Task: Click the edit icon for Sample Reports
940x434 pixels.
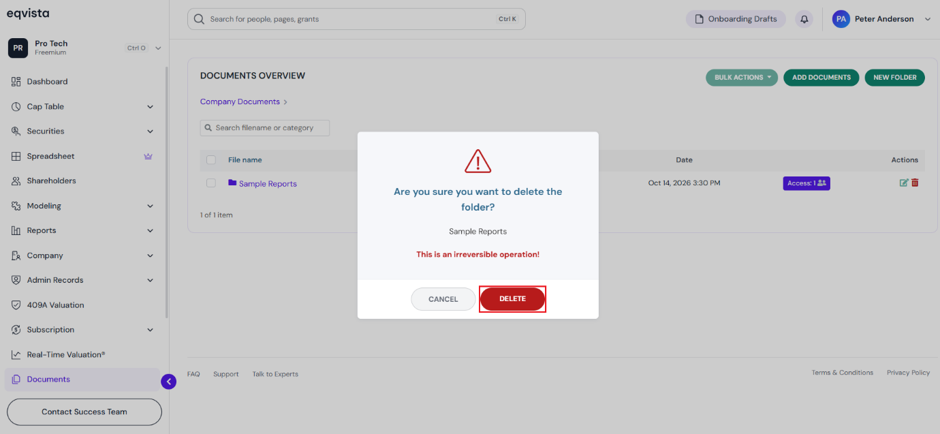Action: [x=903, y=183]
